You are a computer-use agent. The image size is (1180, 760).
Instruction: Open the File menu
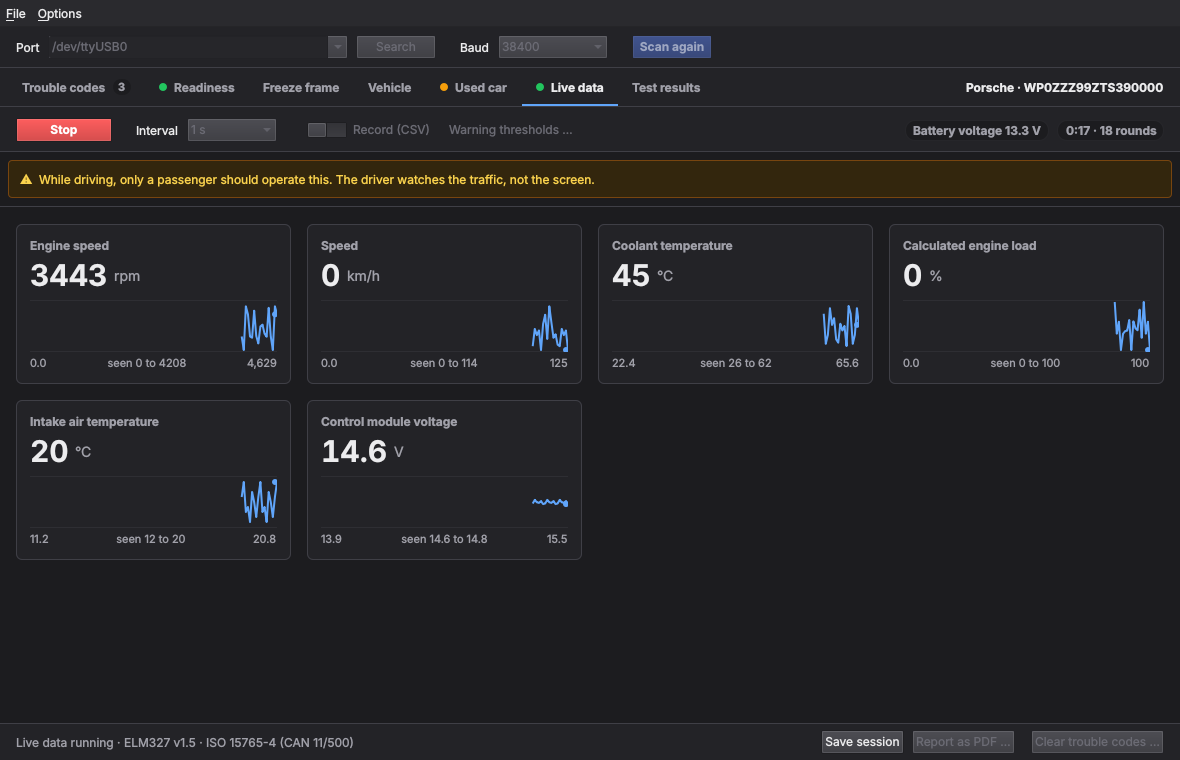tap(15, 14)
